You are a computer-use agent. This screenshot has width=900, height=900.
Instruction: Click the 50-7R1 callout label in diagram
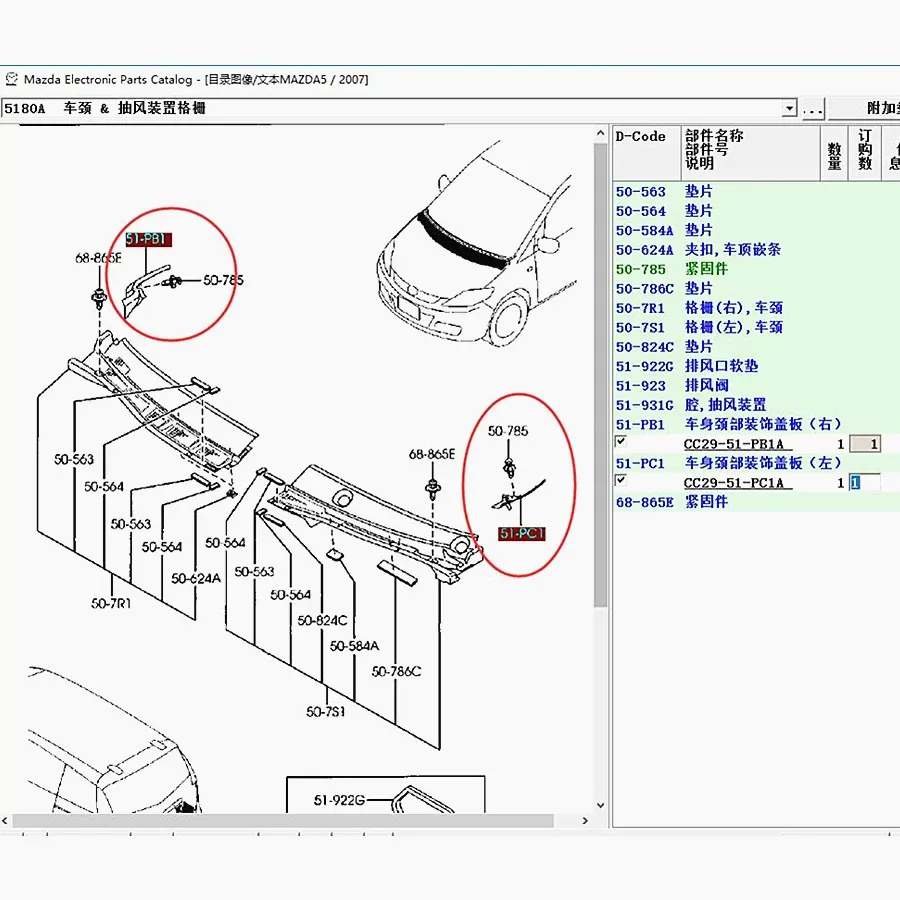point(111,603)
